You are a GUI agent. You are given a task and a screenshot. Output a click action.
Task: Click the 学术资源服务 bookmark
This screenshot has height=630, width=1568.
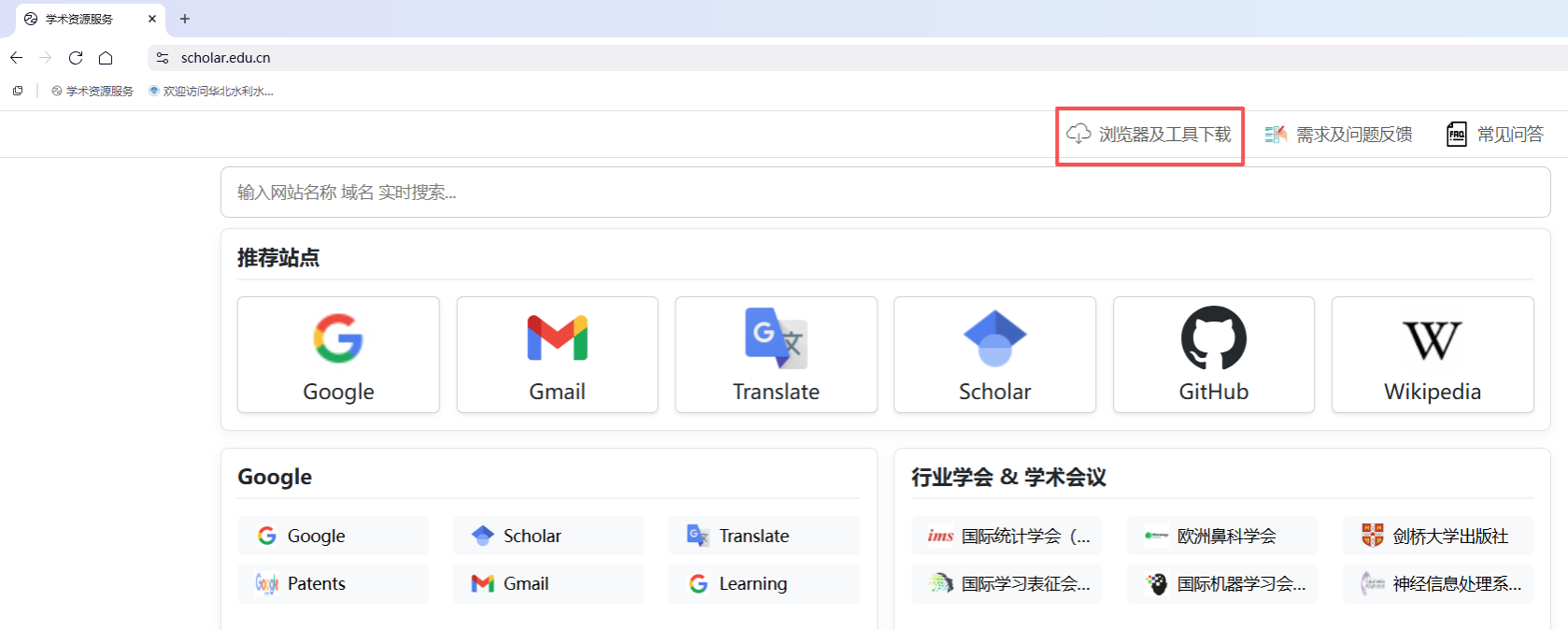[x=93, y=91]
